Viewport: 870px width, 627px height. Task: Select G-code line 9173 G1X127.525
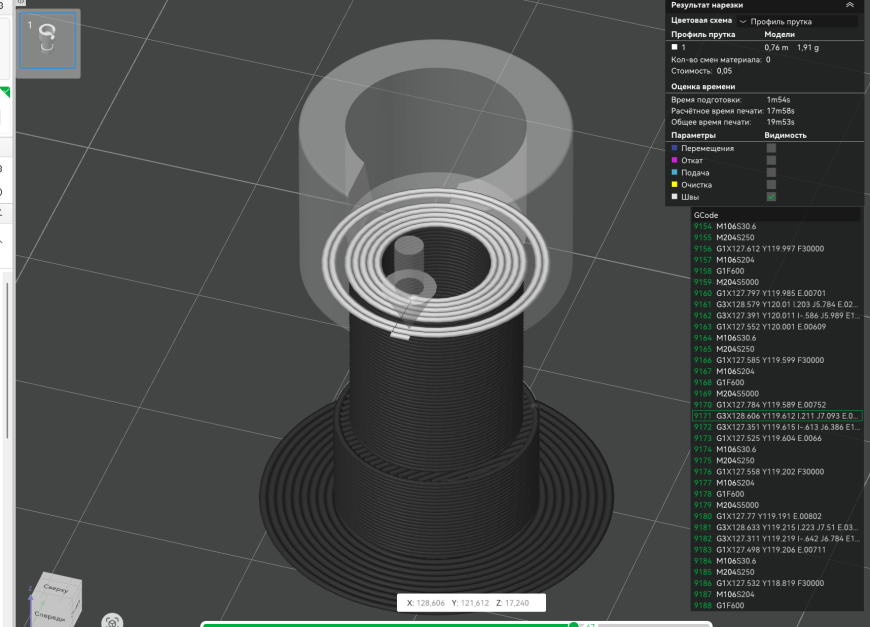pyautogui.click(x=777, y=438)
